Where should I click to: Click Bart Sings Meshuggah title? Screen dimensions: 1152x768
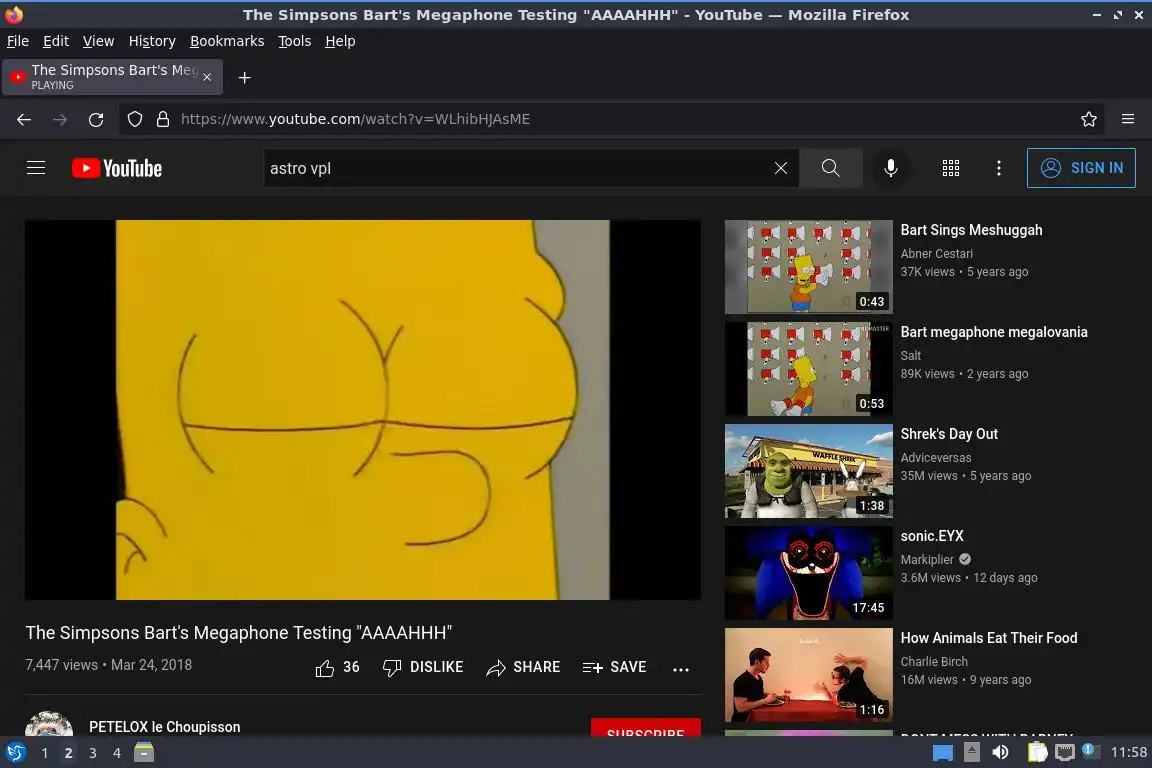[971, 230]
